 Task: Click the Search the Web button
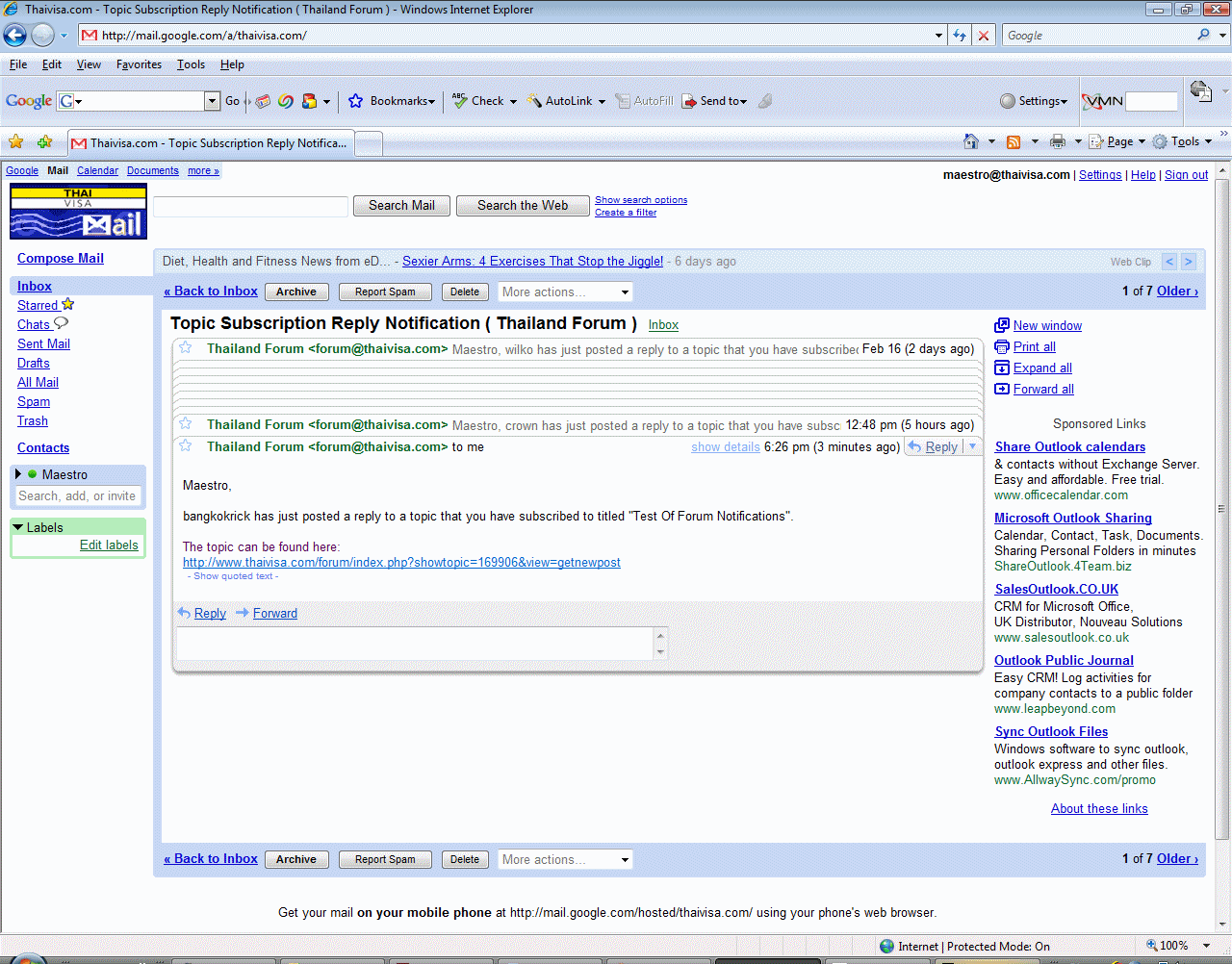point(523,206)
